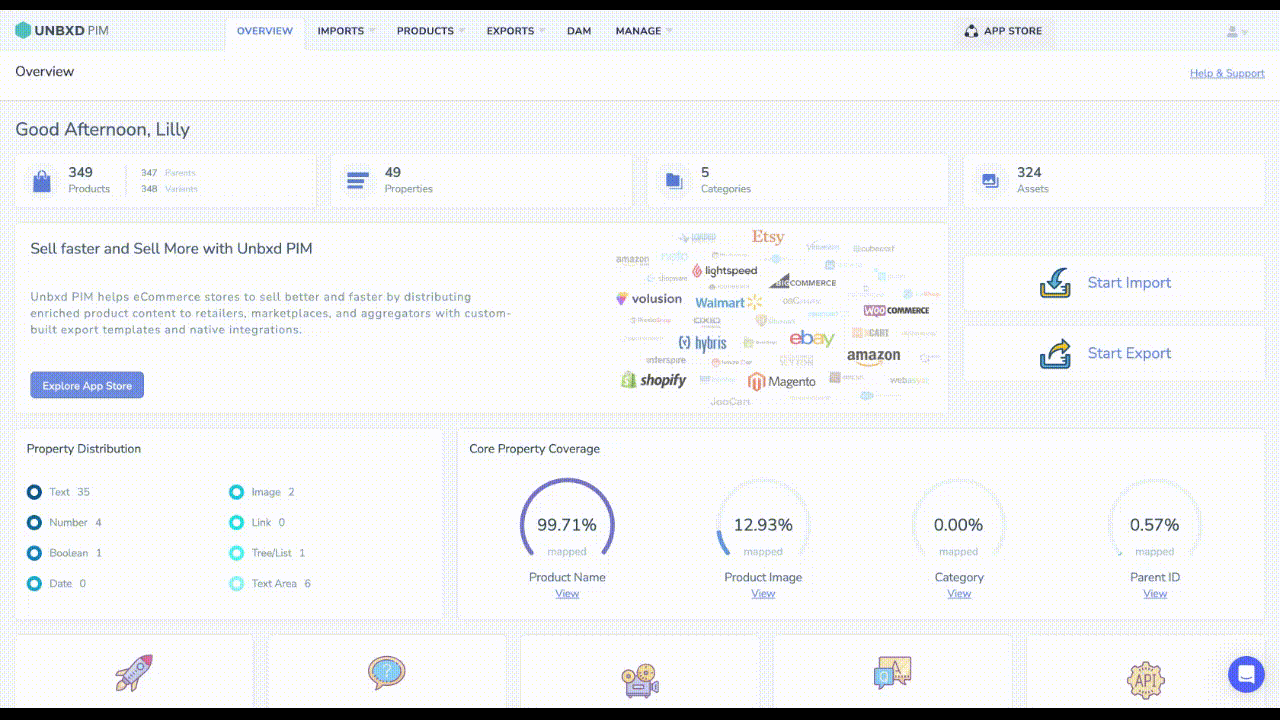
Task: Click the Start Export button label
Action: click(1129, 353)
